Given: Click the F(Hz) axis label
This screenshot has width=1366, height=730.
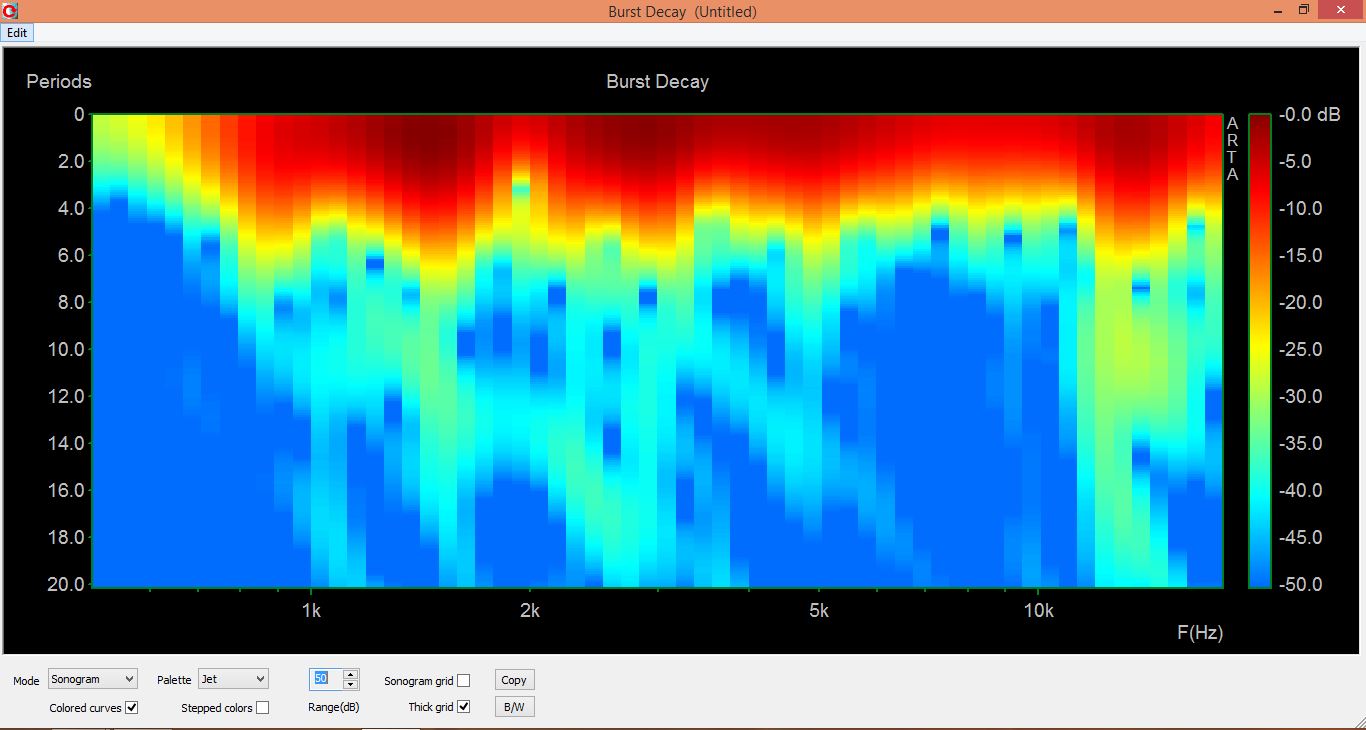Looking at the screenshot, I should tap(1200, 633).
